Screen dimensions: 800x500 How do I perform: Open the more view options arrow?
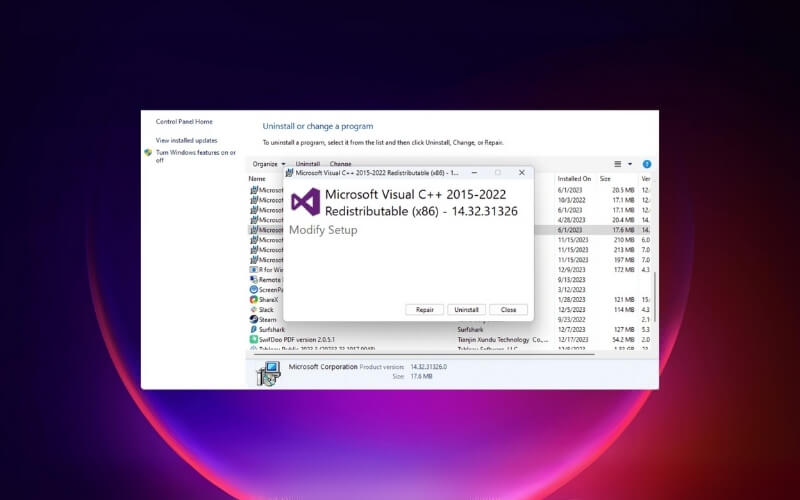630,164
